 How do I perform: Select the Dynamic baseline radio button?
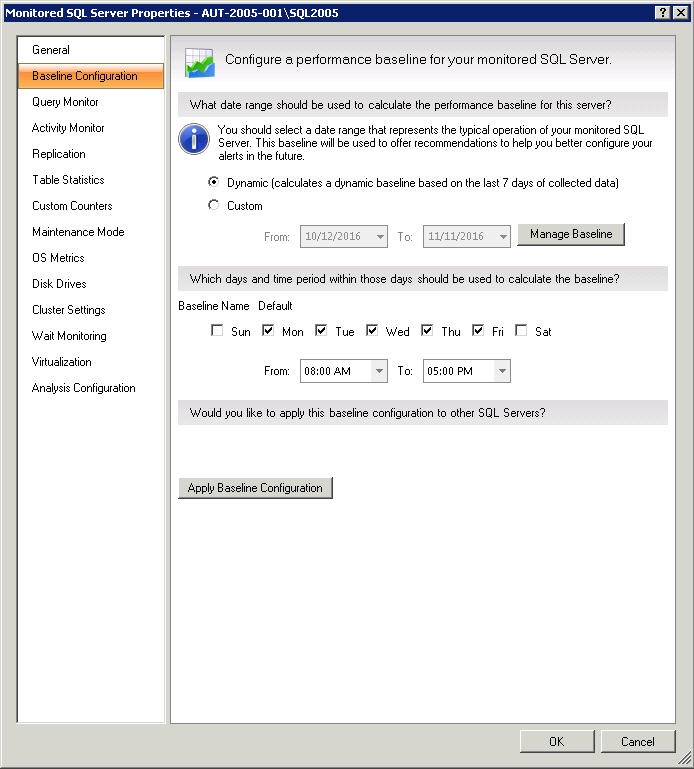[213, 182]
